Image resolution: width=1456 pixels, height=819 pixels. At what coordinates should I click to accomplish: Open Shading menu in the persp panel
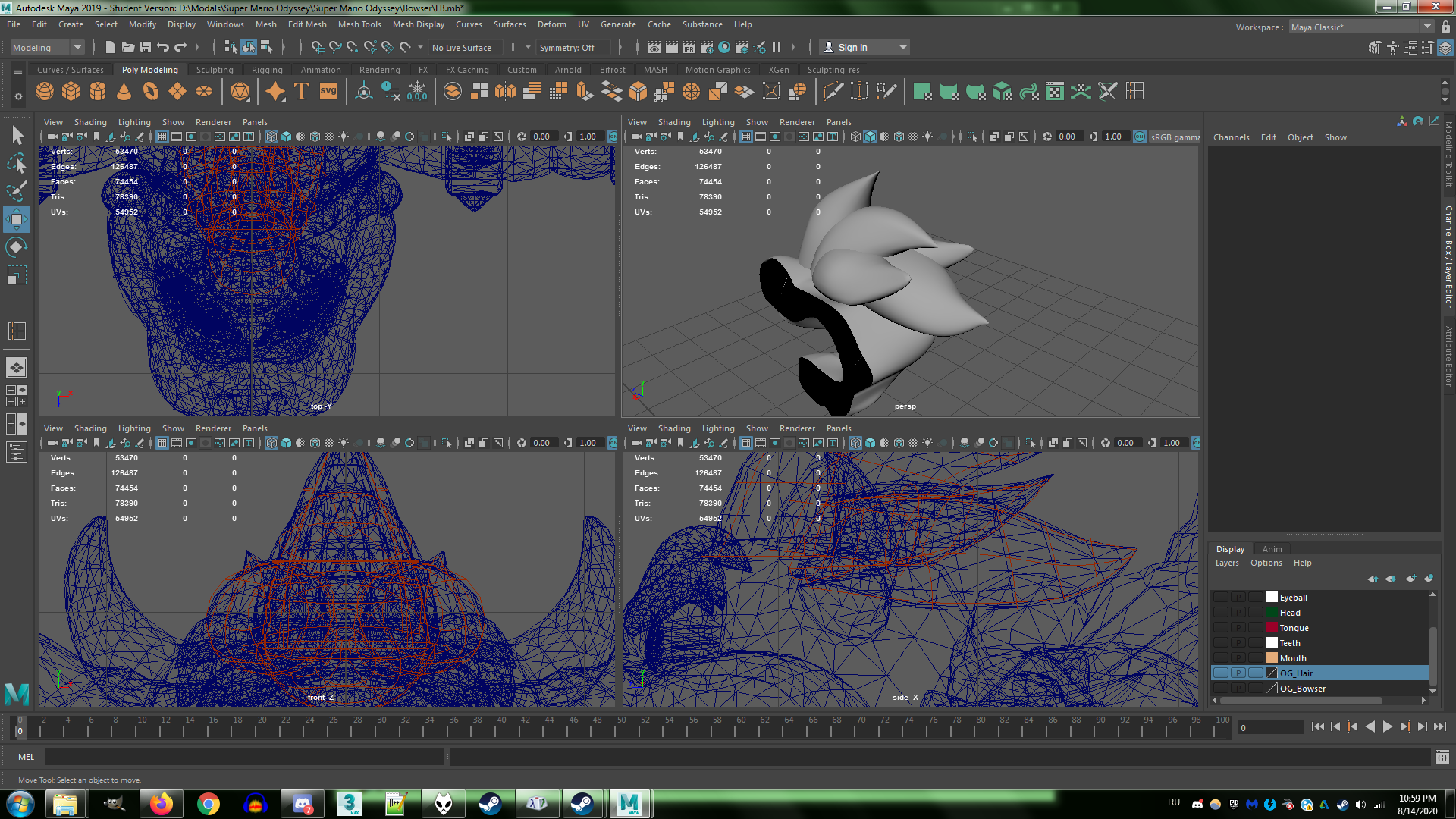pos(673,122)
